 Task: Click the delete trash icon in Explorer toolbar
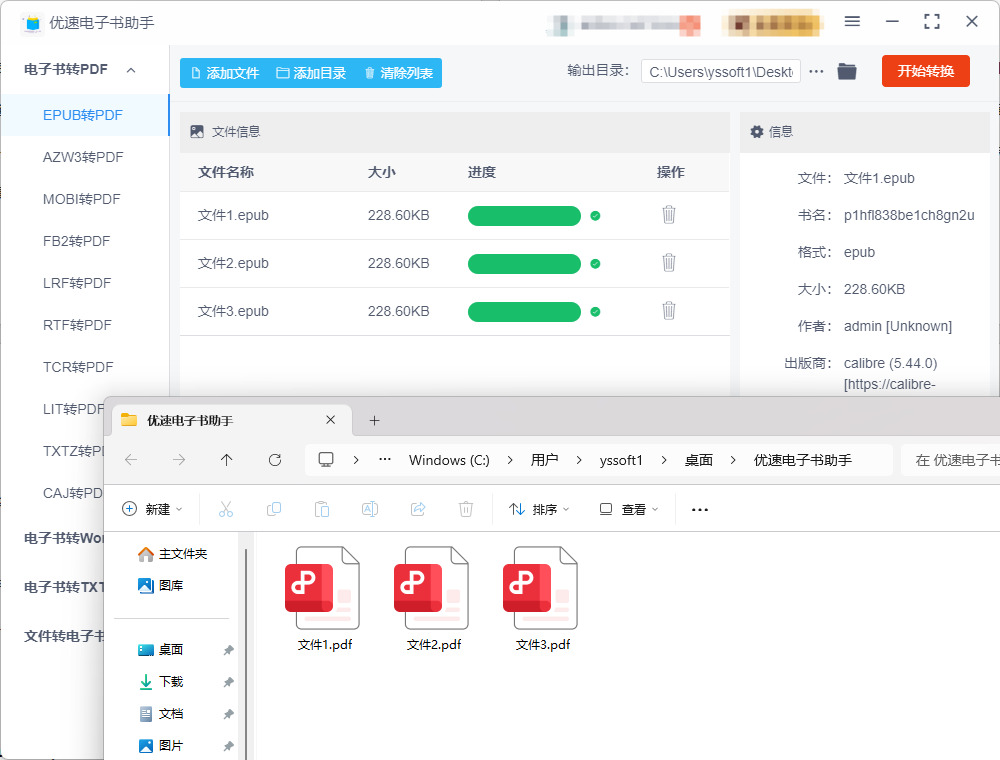[x=466, y=509]
